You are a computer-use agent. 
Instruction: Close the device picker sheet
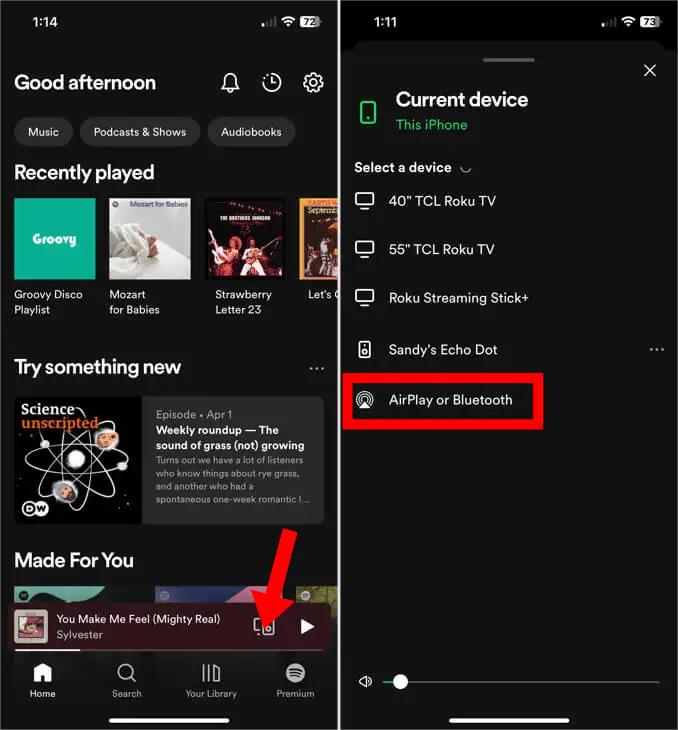click(650, 71)
